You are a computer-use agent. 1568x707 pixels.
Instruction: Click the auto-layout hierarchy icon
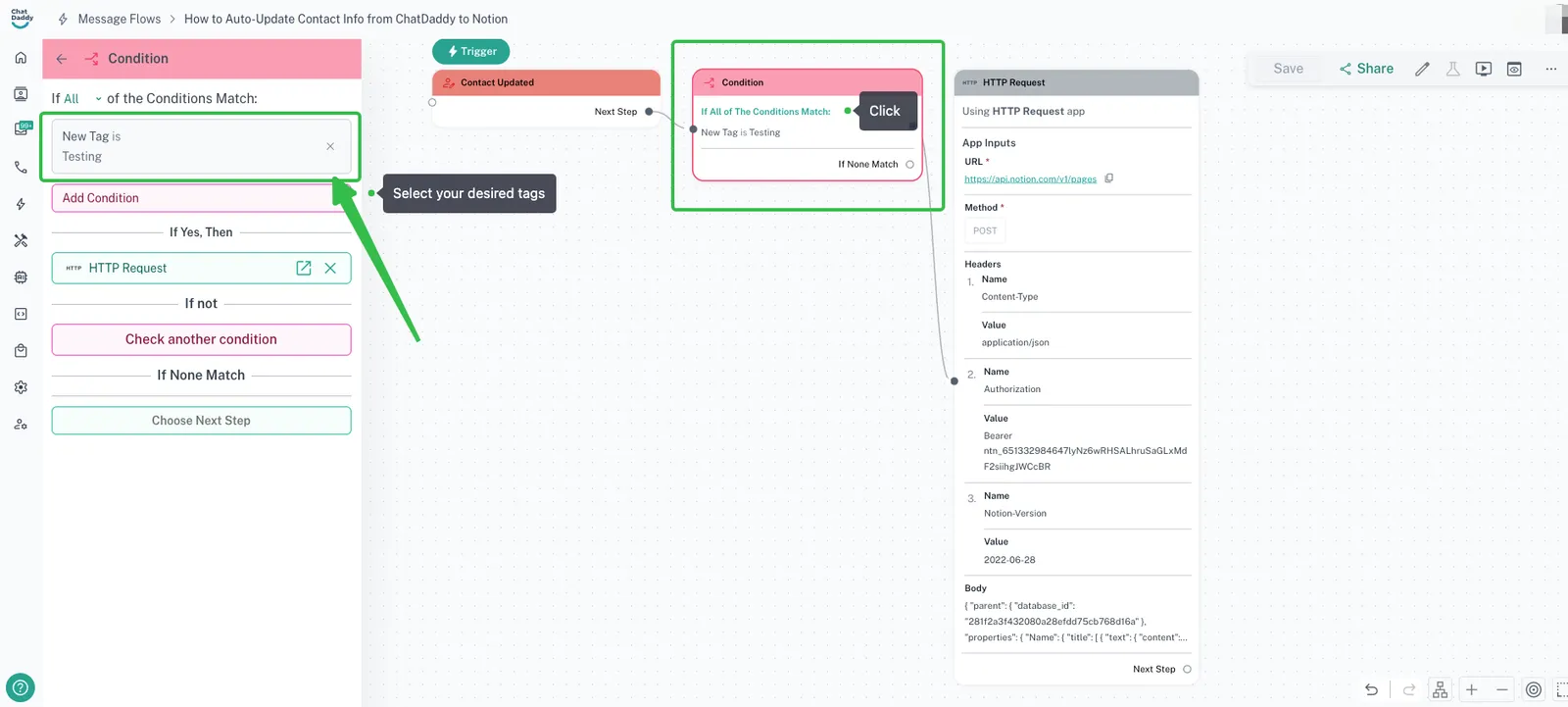click(1440, 689)
